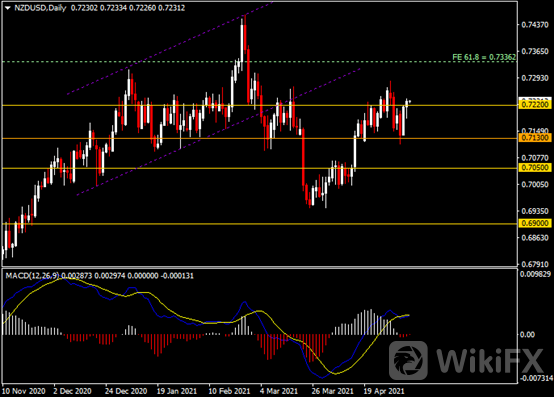554x397 pixels.
Task: Select the MACD(12,26,9) indicator label
Action: pos(32,275)
